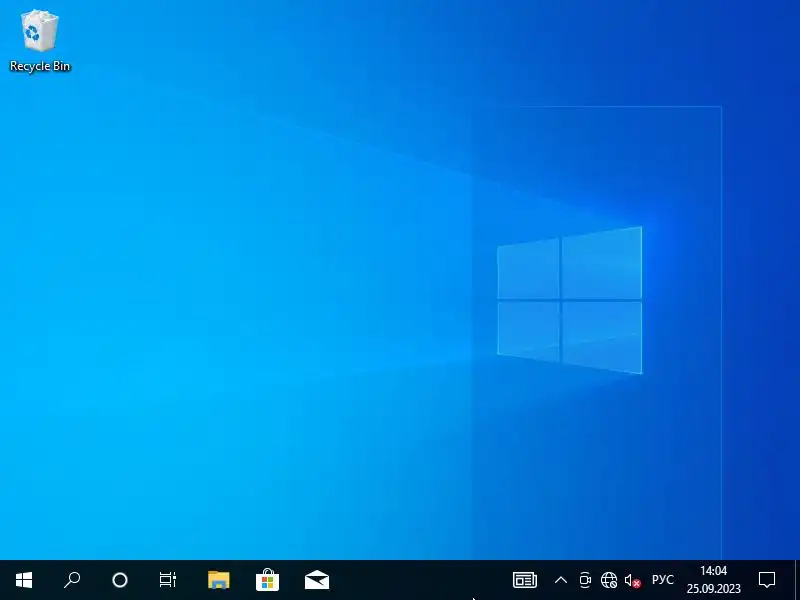
Task: Open the Windows Start menu
Action: point(24,580)
